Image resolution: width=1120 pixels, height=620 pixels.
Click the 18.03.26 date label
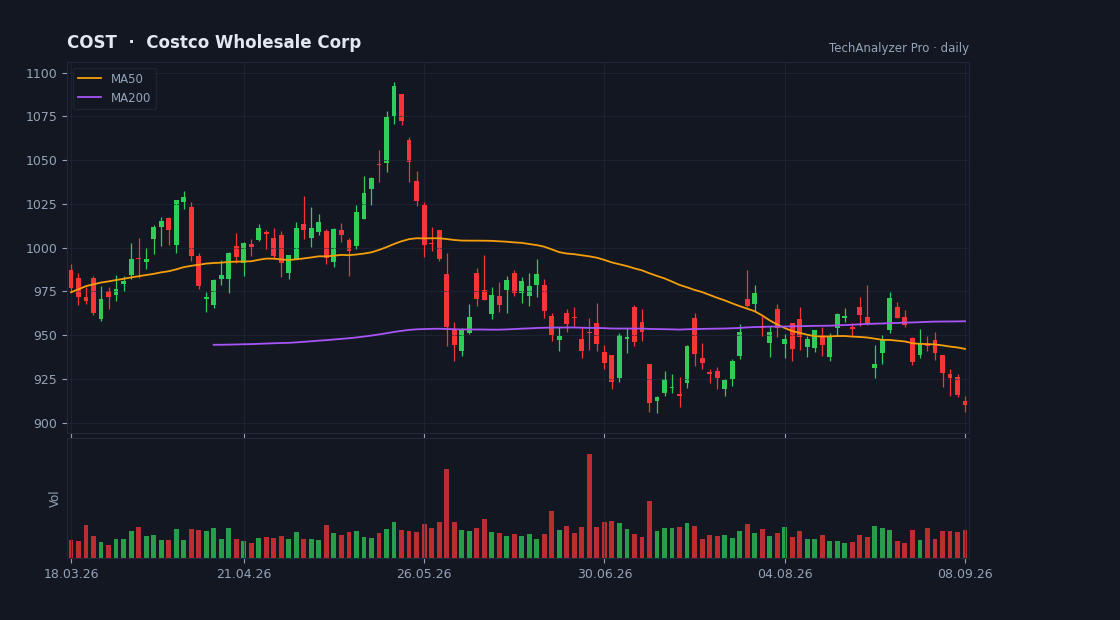pyautogui.click(x=71, y=574)
